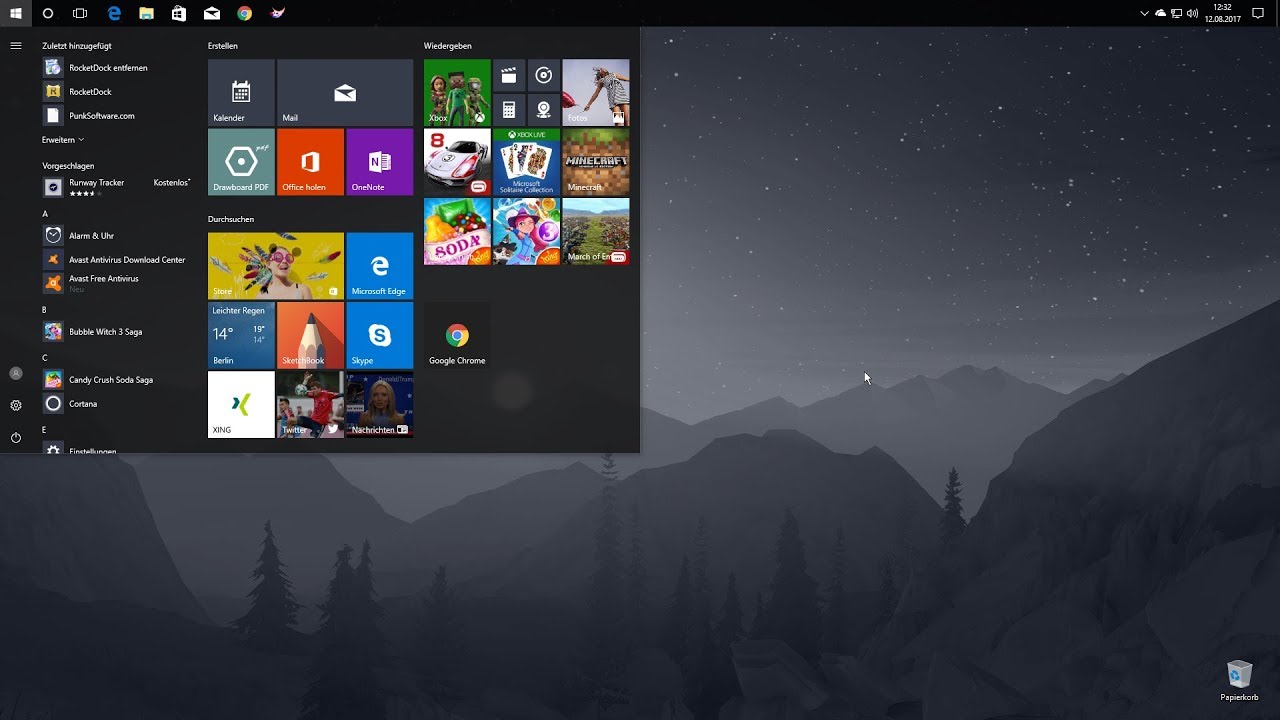The width and height of the screenshot is (1280, 720).
Task: Click the Wiedergeben group title
Action: (x=448, y=46)
